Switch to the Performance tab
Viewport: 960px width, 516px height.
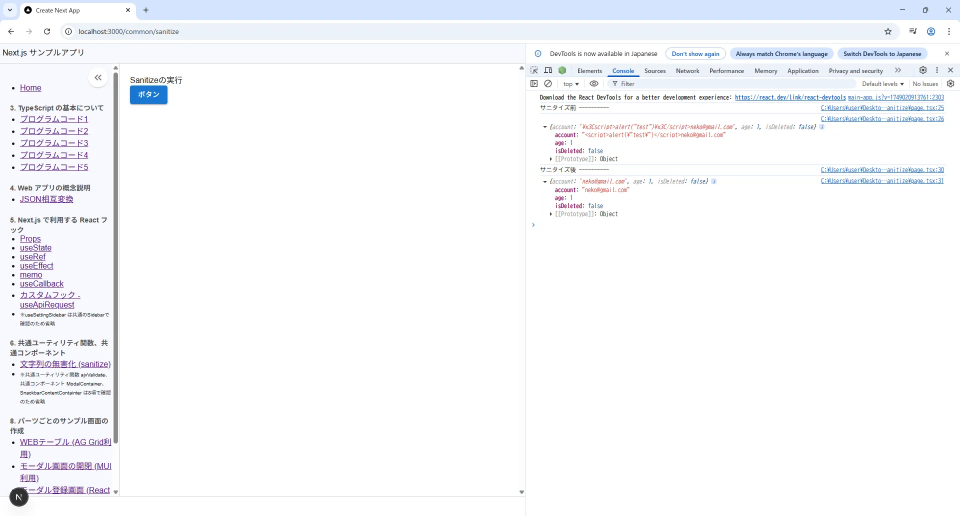(x=726, y=71)
